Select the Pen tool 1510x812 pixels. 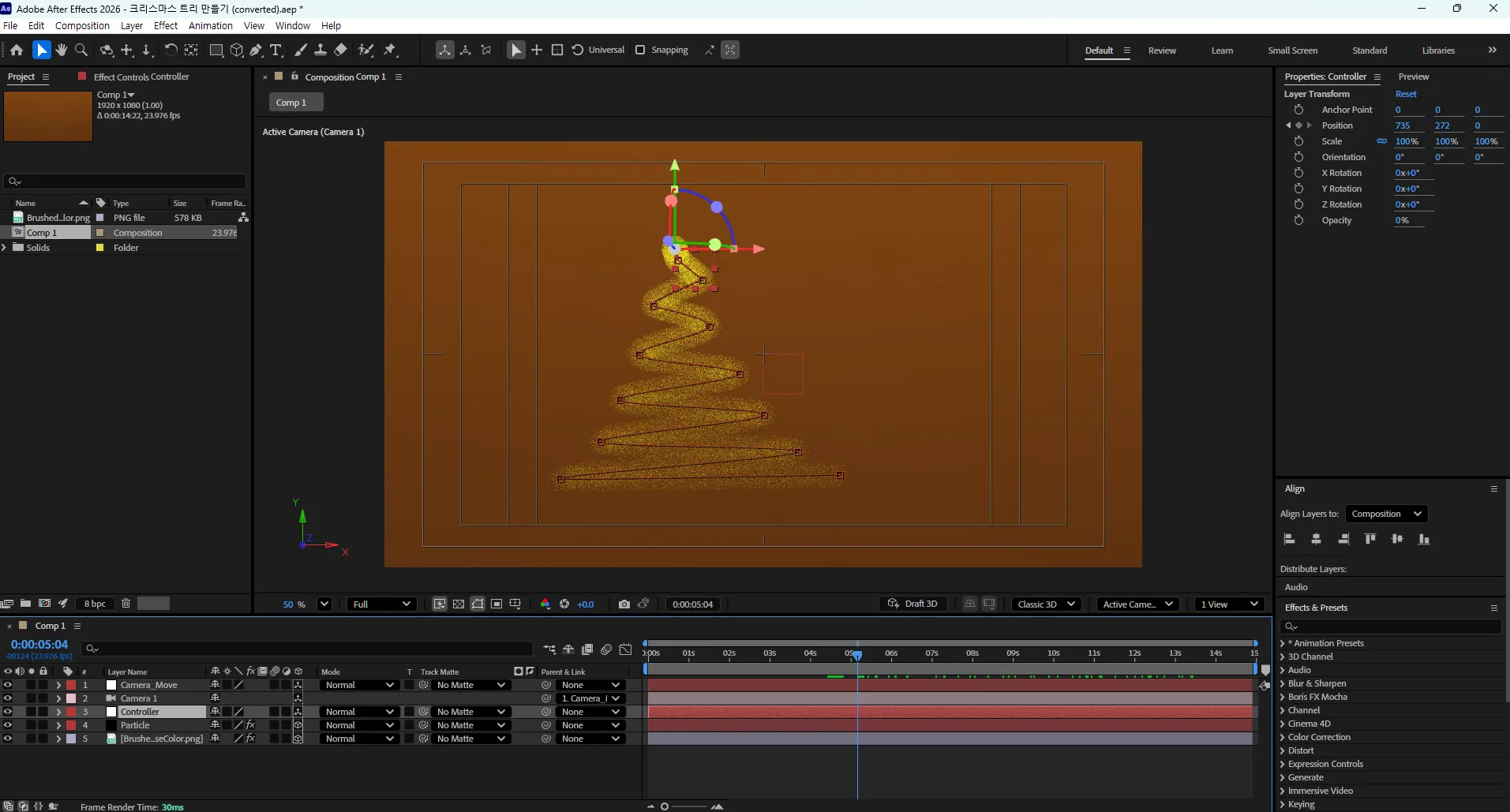(256, 50)
